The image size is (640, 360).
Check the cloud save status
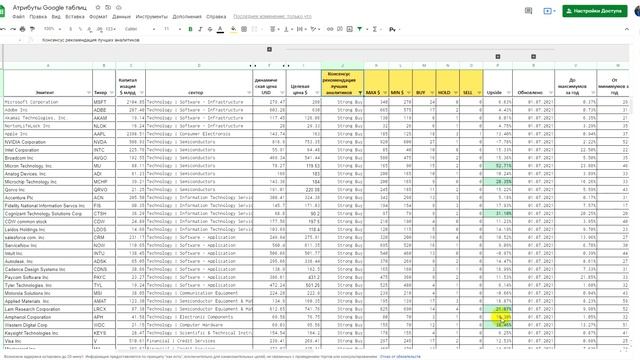119,7
